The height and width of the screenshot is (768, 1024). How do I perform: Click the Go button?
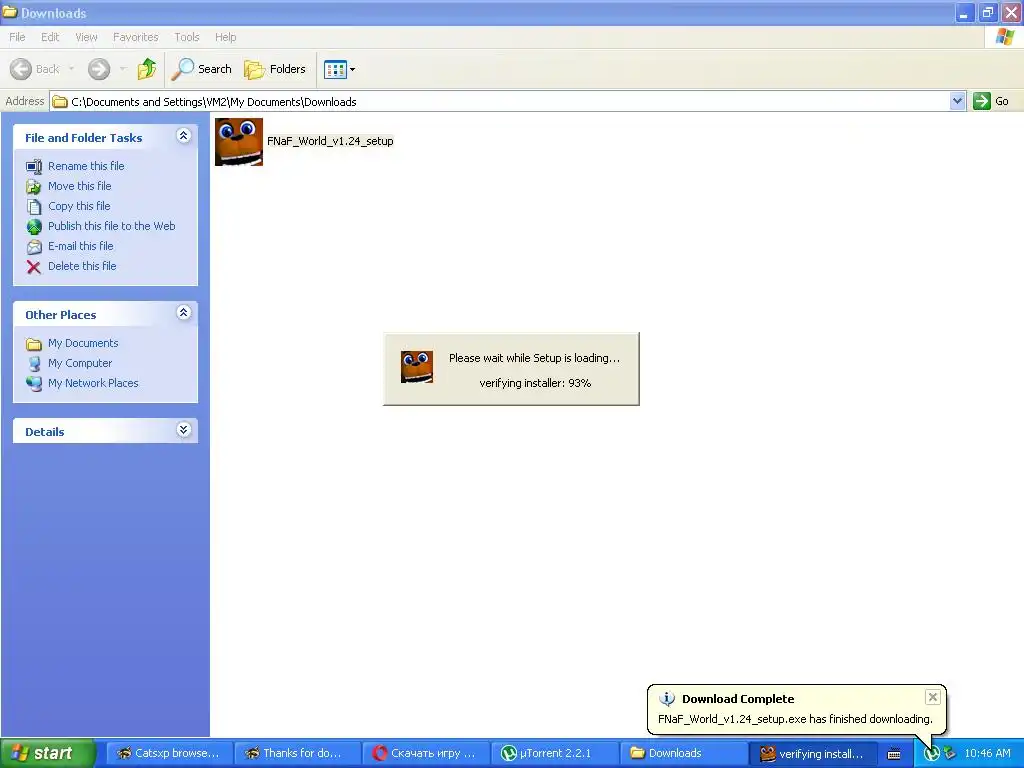[991, 101]
